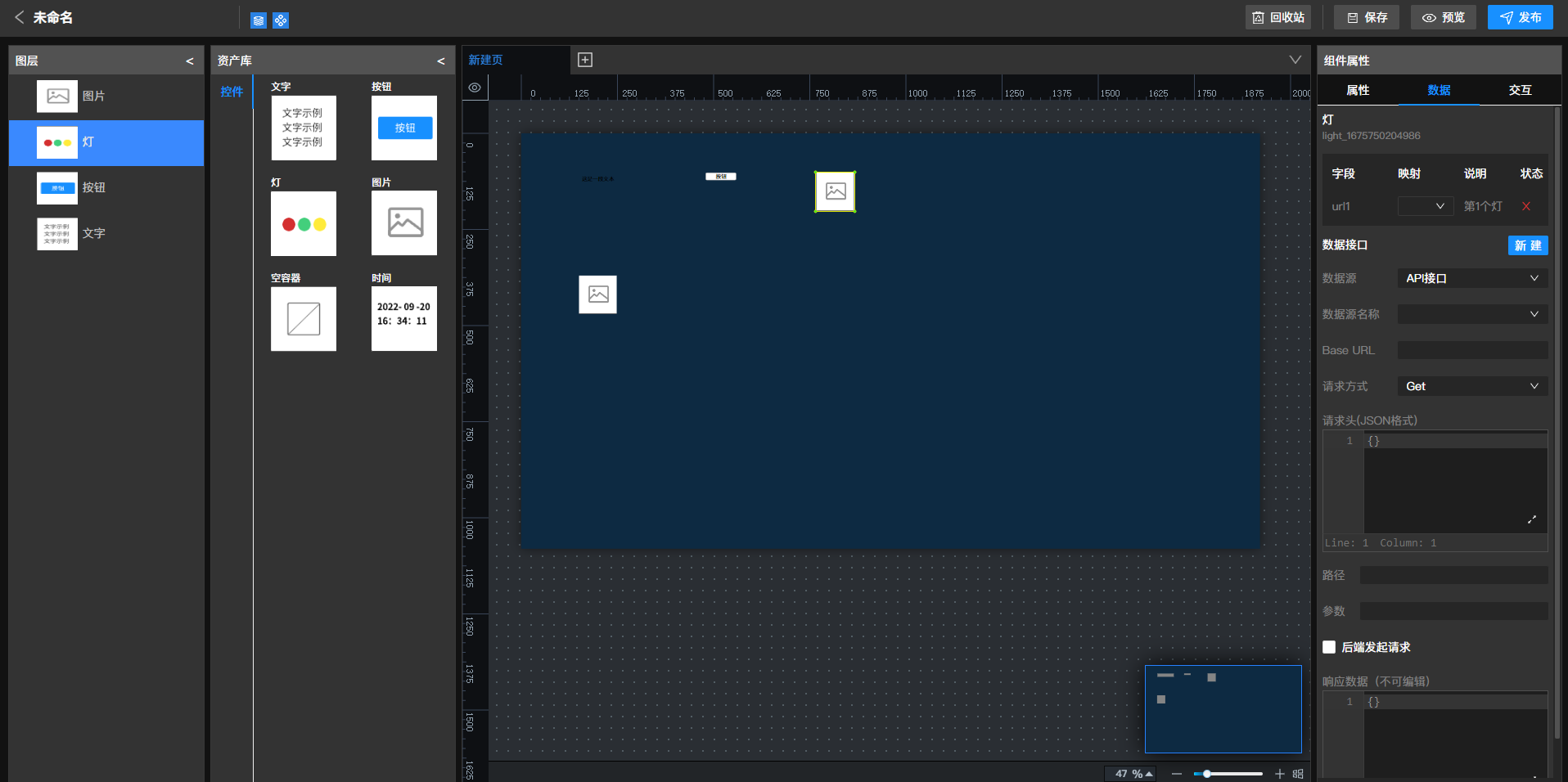Add a new page with the plus icon
This screenshot has width=1568, height=782.
coord(585,60)
